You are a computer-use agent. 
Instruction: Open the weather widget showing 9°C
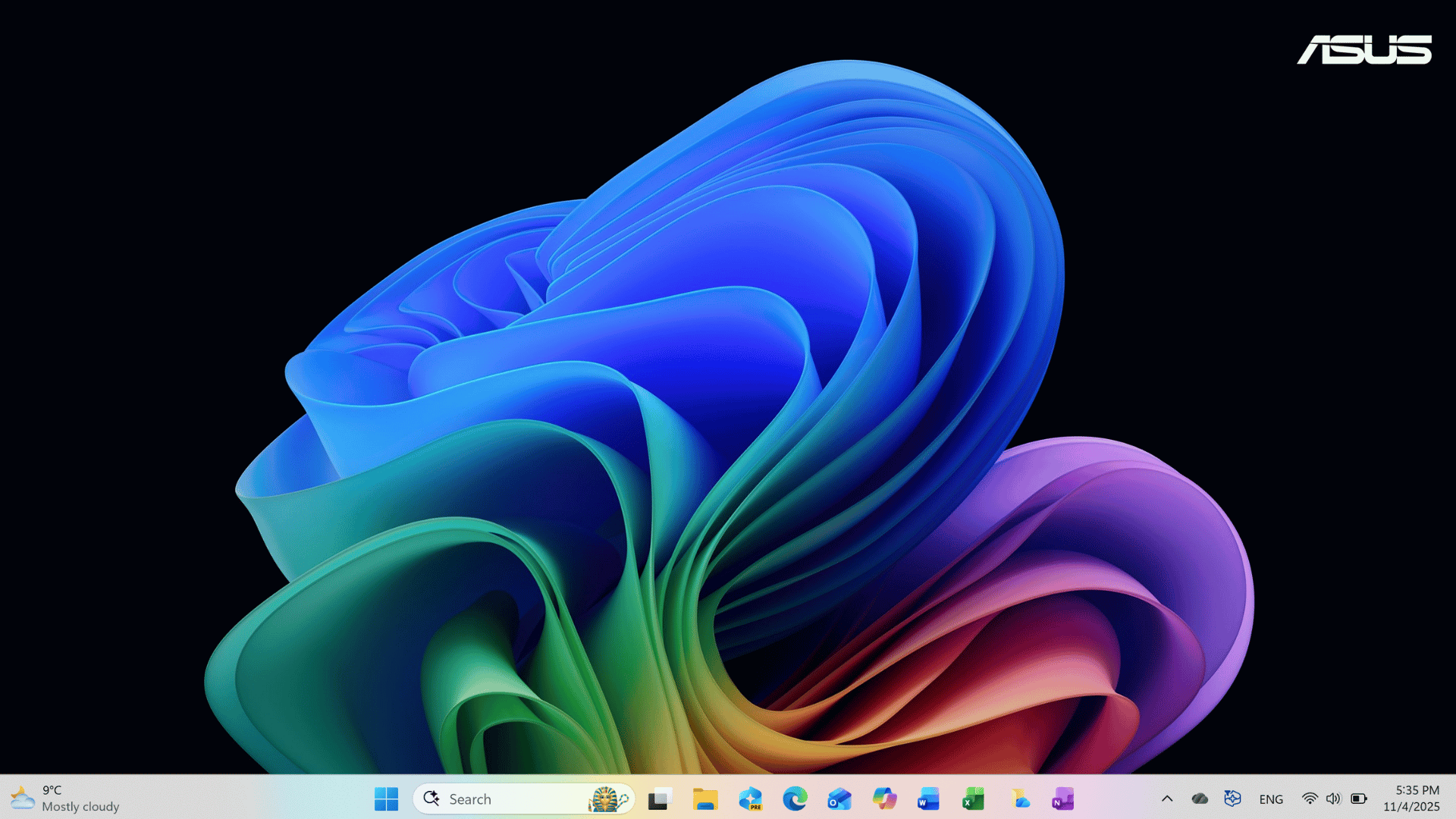(61, 798)
